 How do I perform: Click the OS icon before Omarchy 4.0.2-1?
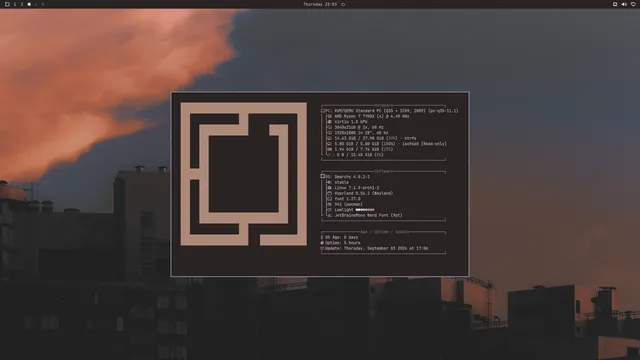pyautogui.click(x=323, y=177)
